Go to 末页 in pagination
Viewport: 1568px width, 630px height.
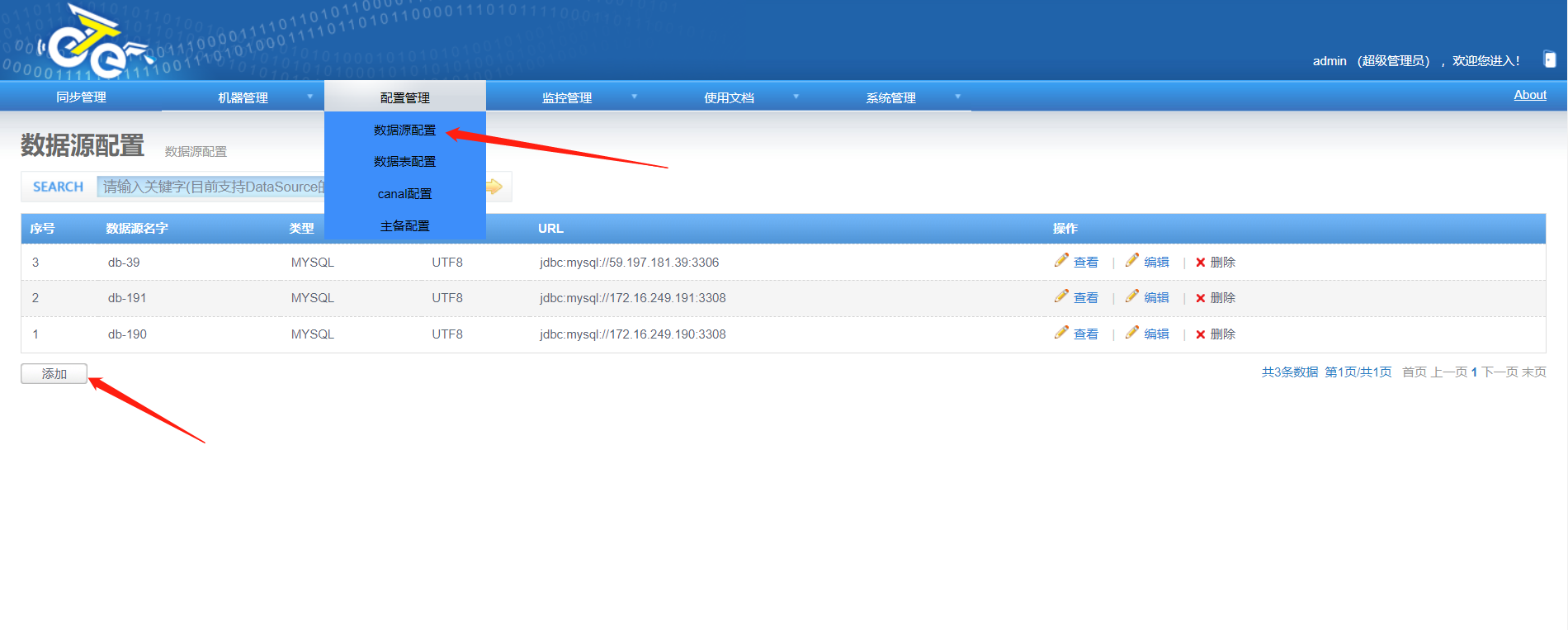tap(1534, 372)
